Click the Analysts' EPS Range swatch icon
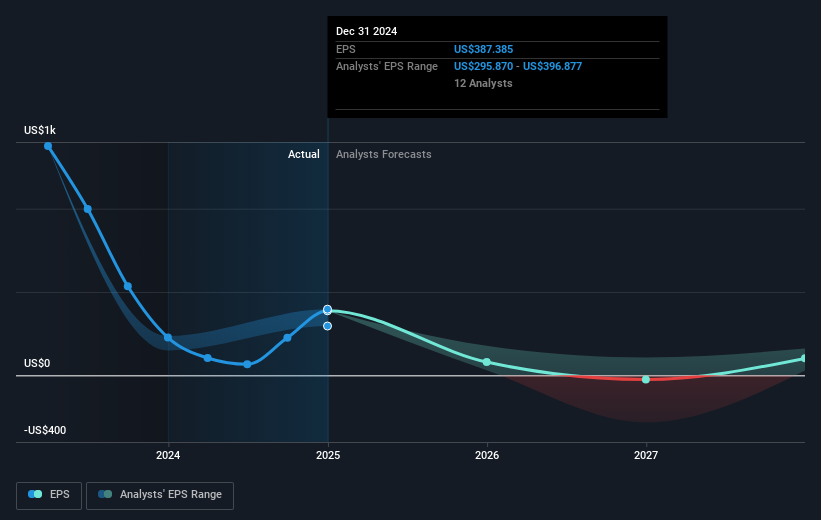The image size is (821, 520). [x=105, y=494]
